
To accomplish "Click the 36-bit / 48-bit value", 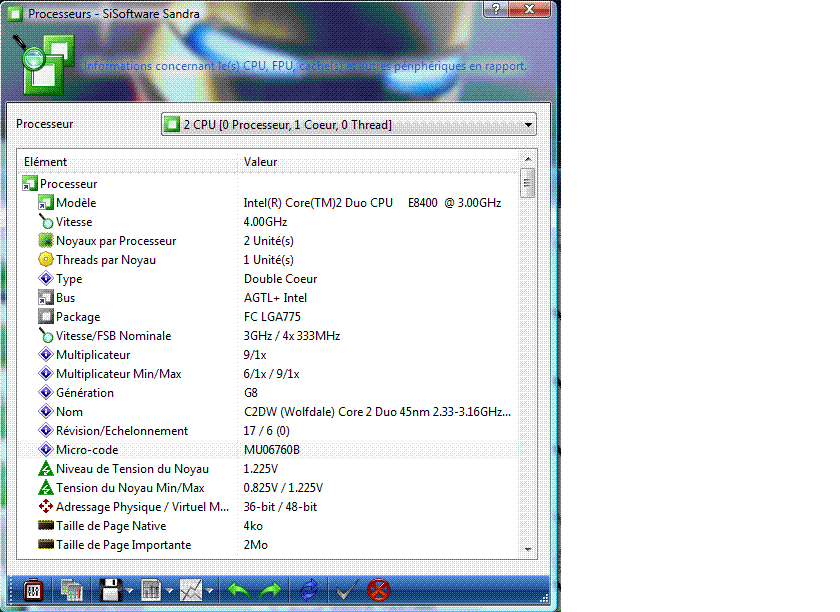I will click(x=280, y=507).
